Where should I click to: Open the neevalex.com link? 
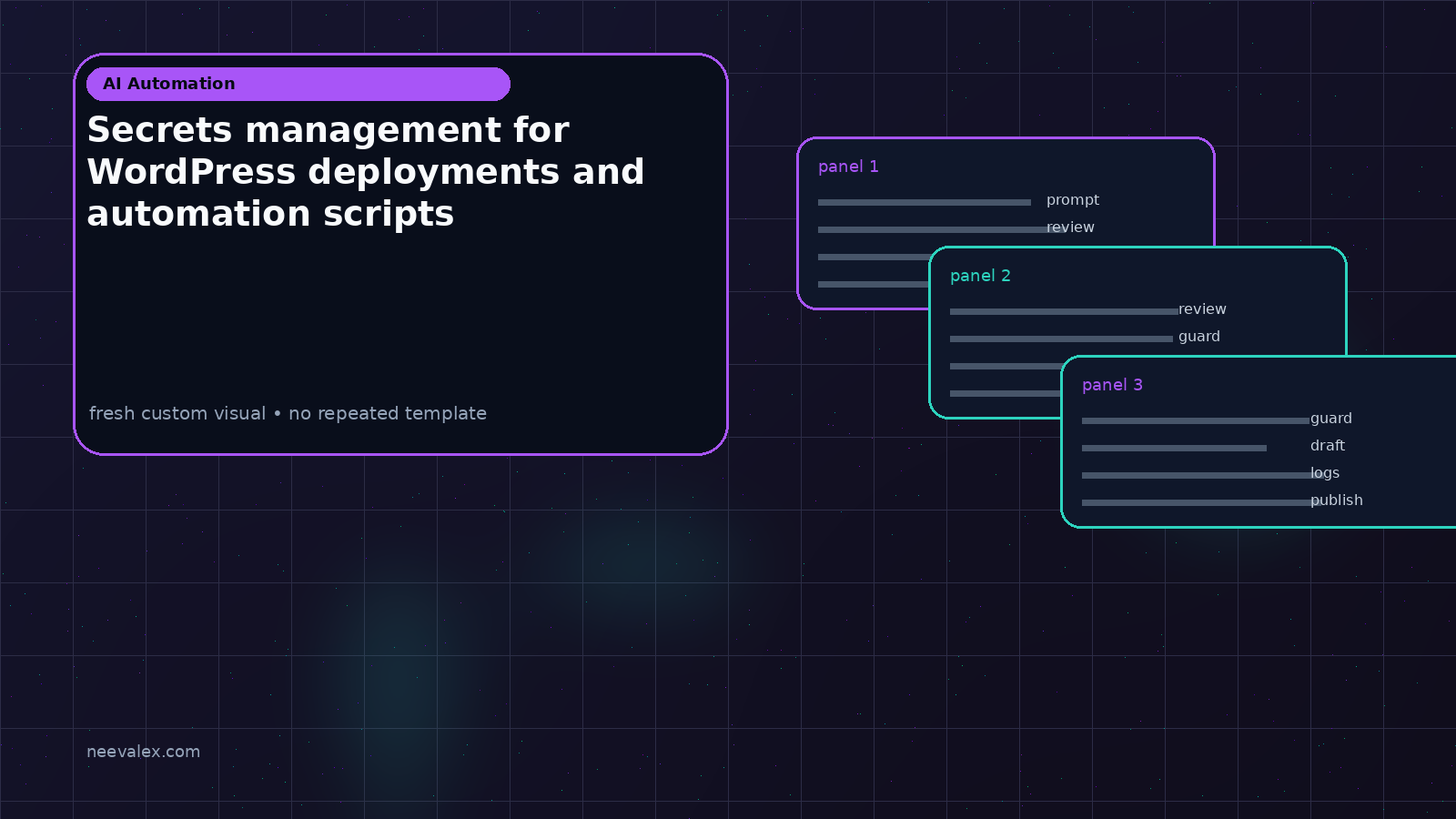[x=143, y=752]
